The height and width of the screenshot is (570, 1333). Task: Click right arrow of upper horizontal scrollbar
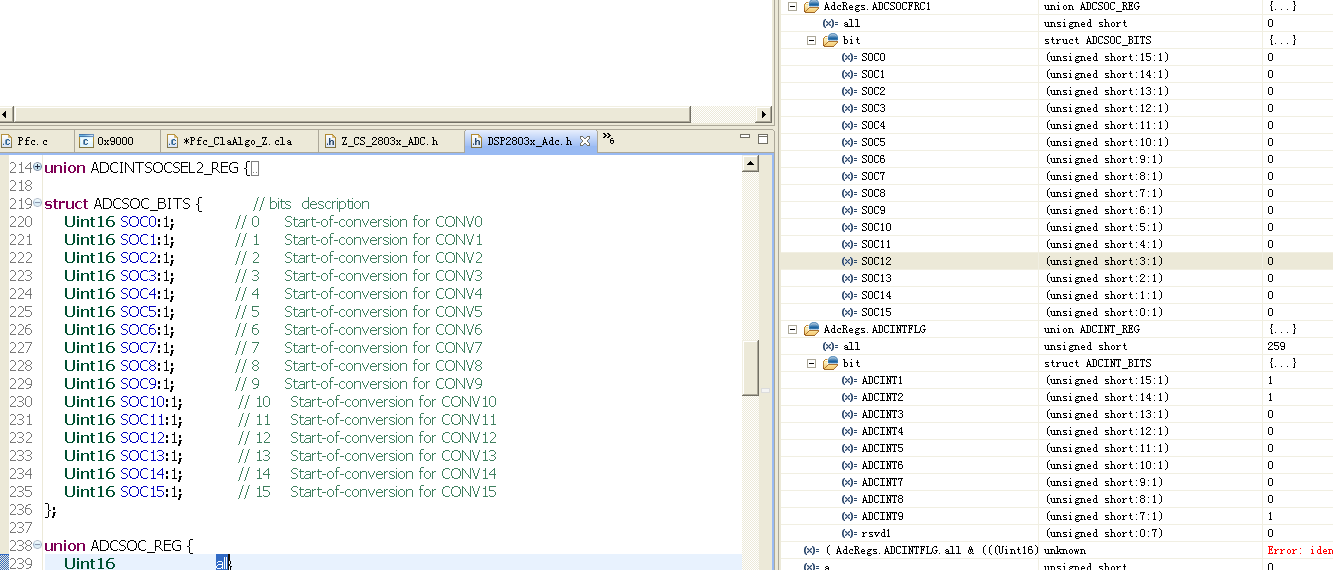[765, 114]
